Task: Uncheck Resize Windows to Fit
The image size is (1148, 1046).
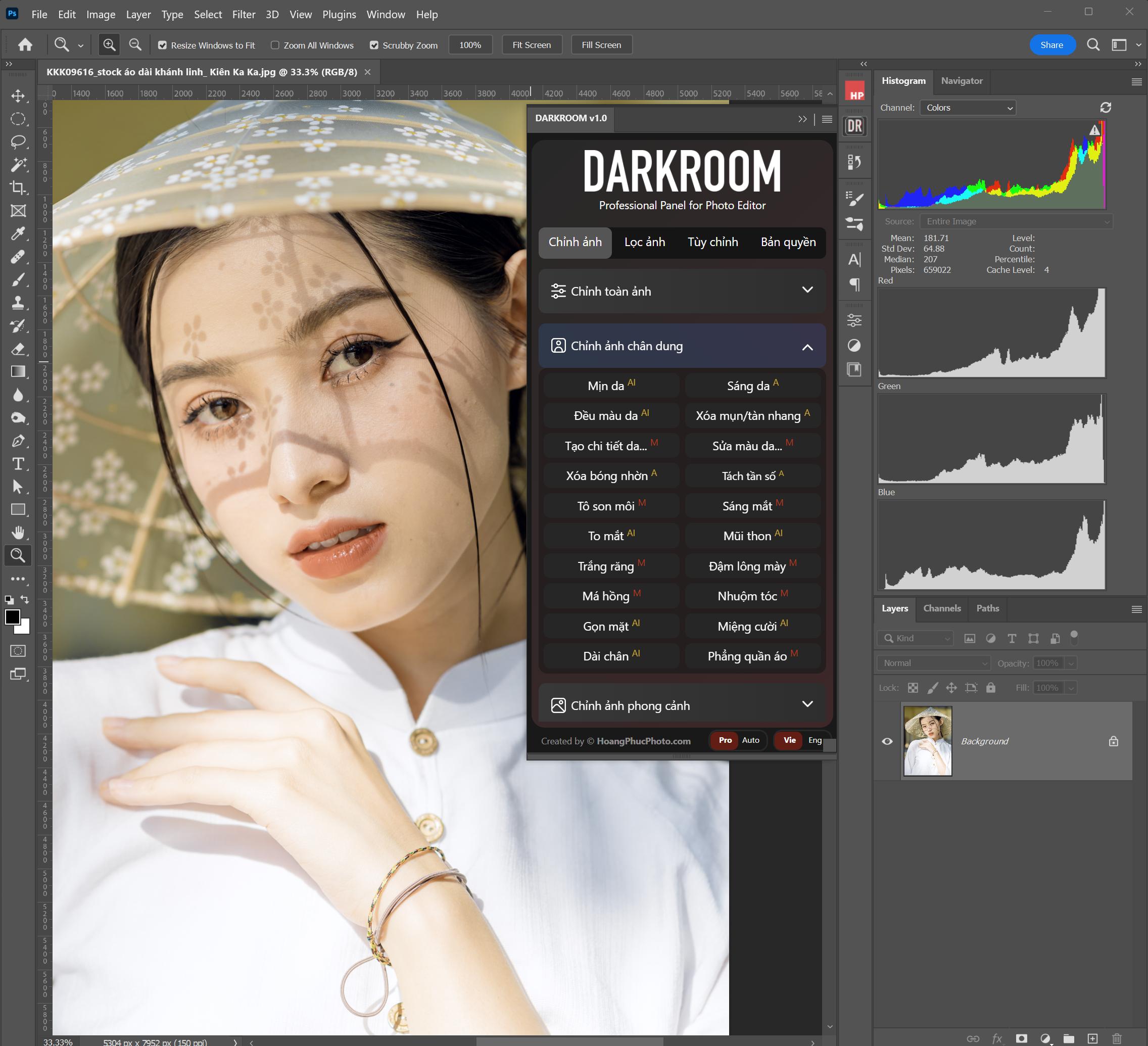Action: (162, 45)
